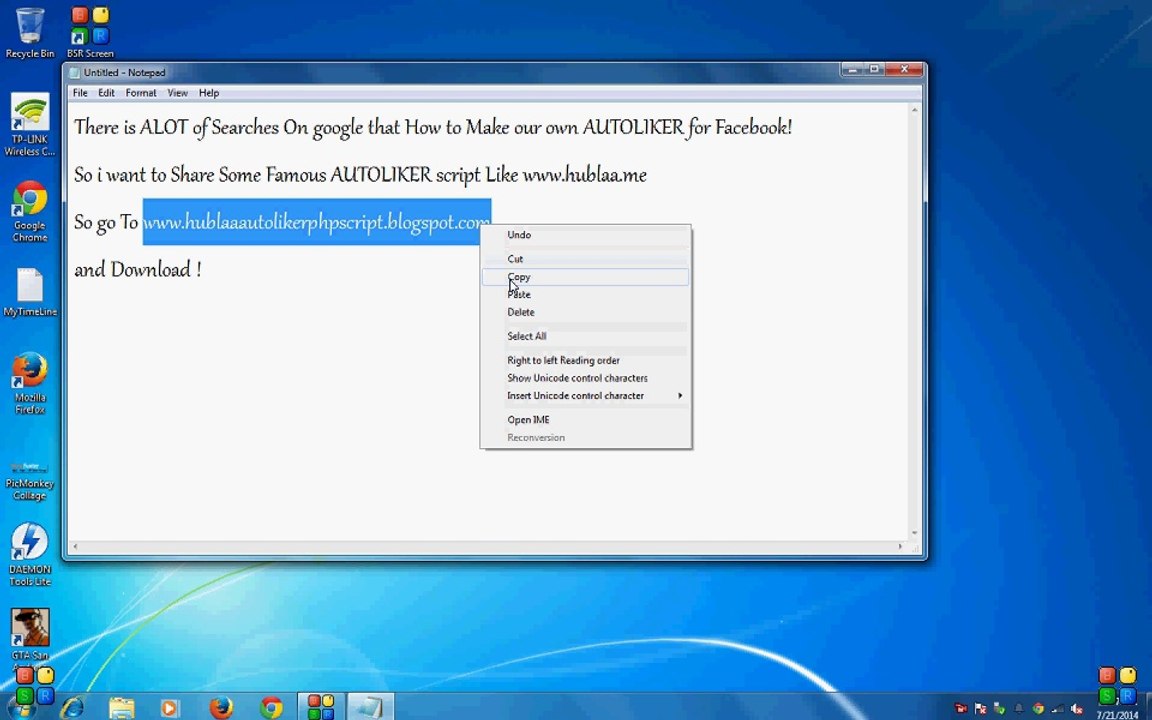Viewport: 1152px width, 720px height.
Task: Open Firefox from the taskbar
Action: click(x=221, y=708)
